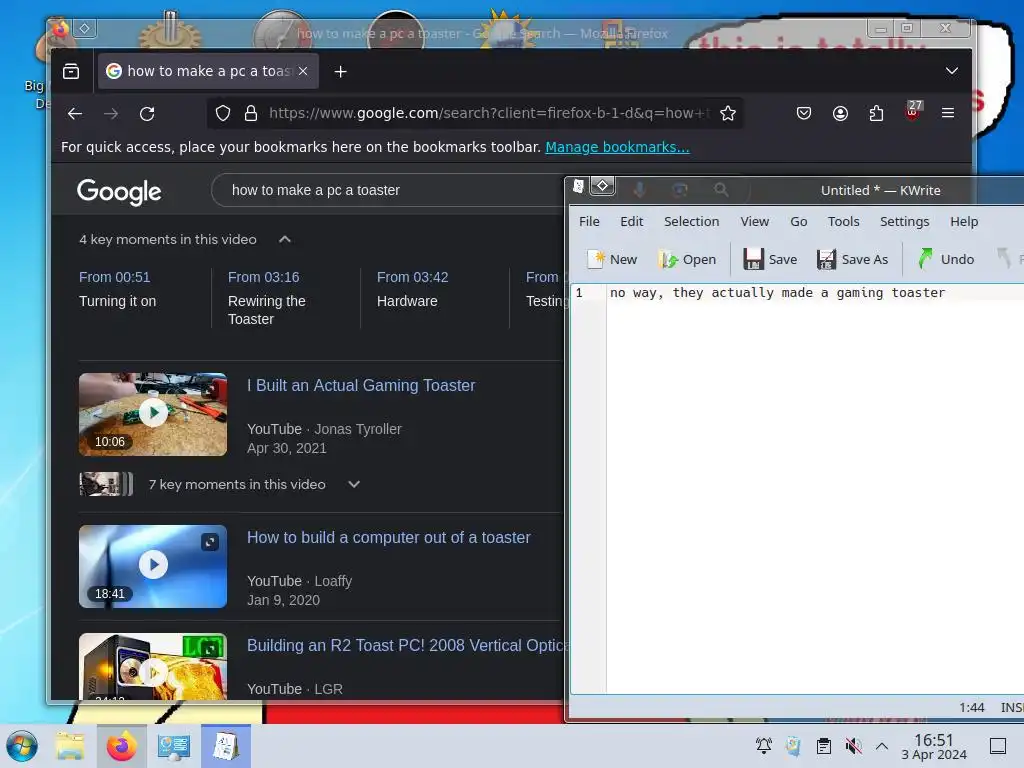Save the KWrite document
The height and width of the screenshot is (768, 1024).
(x=770, y=259)
